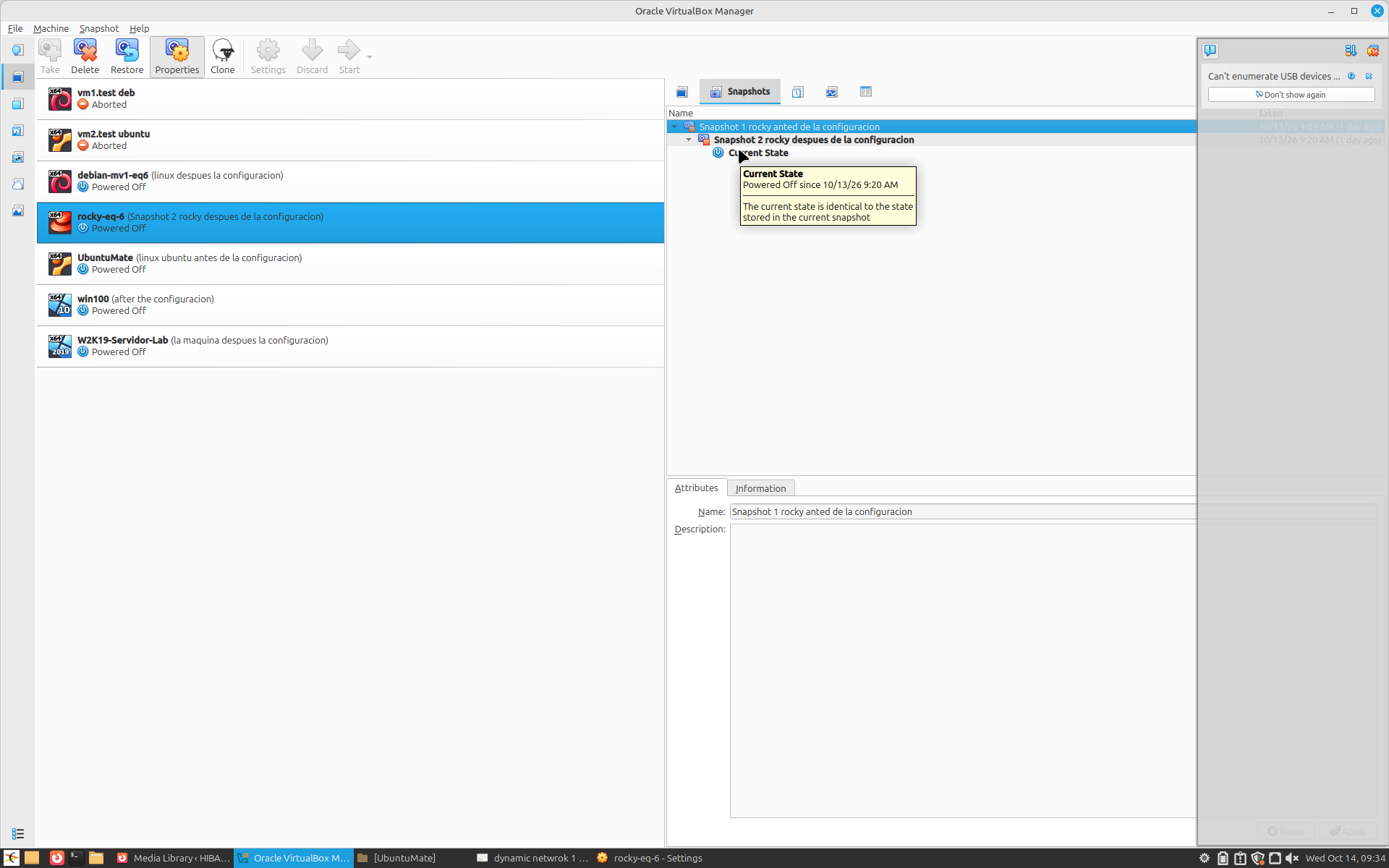This screenshot has width=1389, height=868.
Task: Open the Extensions icon in left sidebar
Action: (18, 103)
